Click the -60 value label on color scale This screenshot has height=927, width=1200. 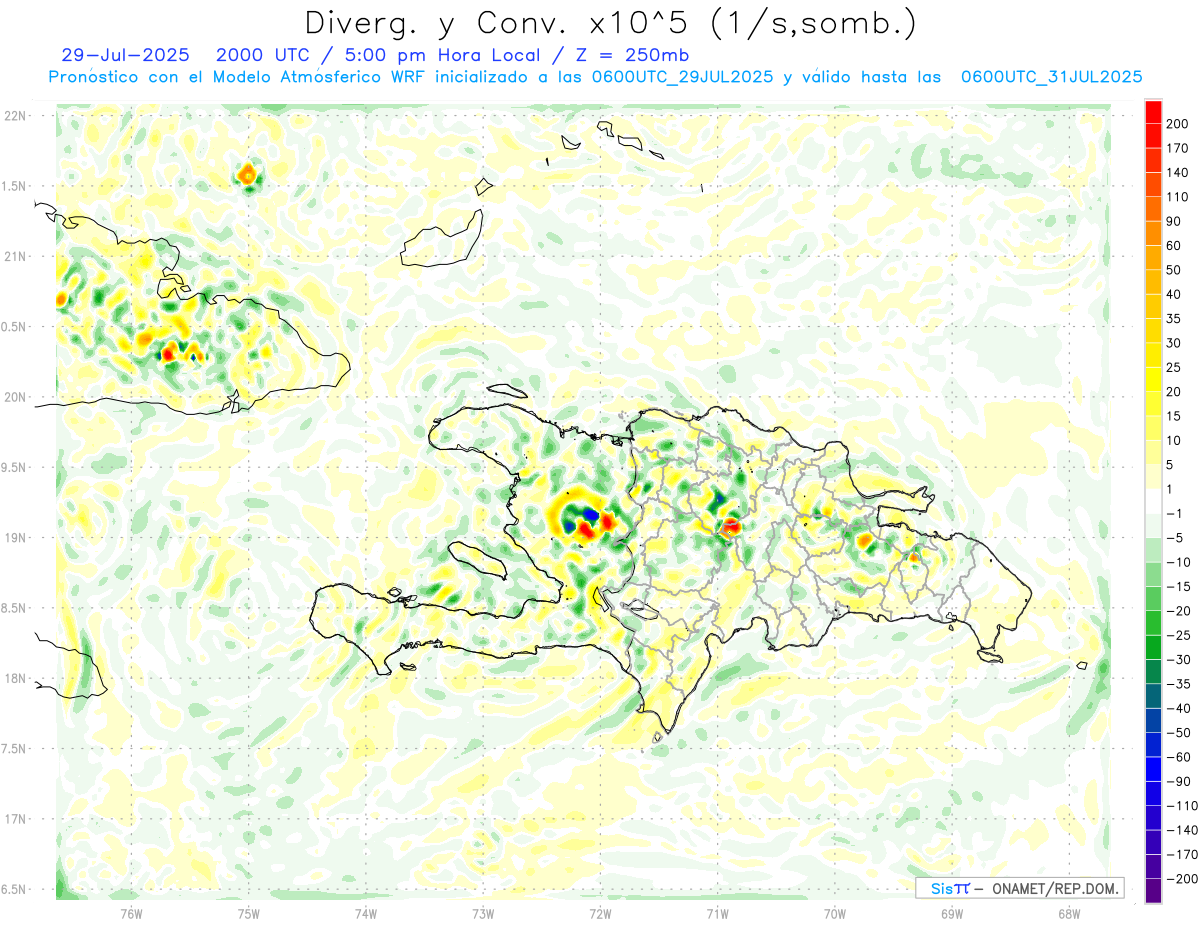[1174, 757]
